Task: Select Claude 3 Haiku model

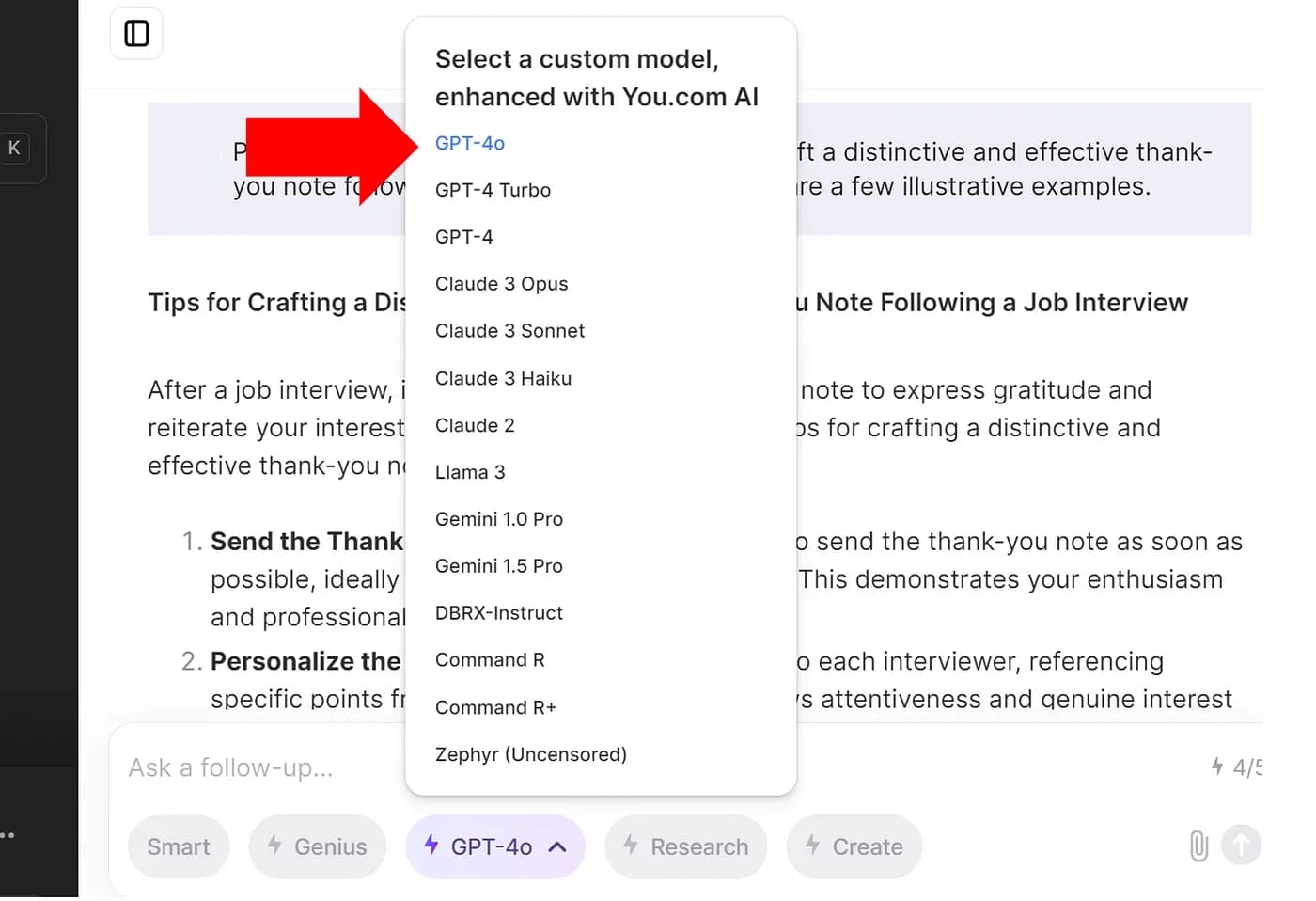Action: point(503,378)
